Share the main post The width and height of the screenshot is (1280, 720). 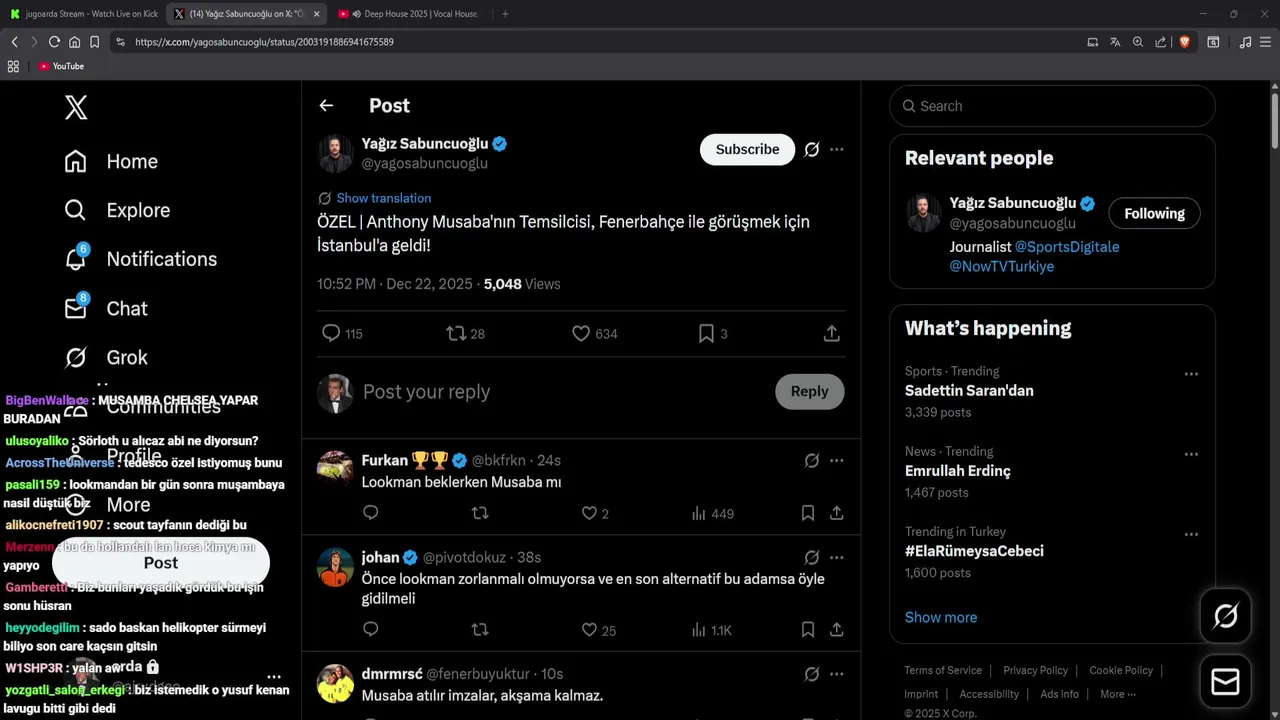click(x=831, y=333)
